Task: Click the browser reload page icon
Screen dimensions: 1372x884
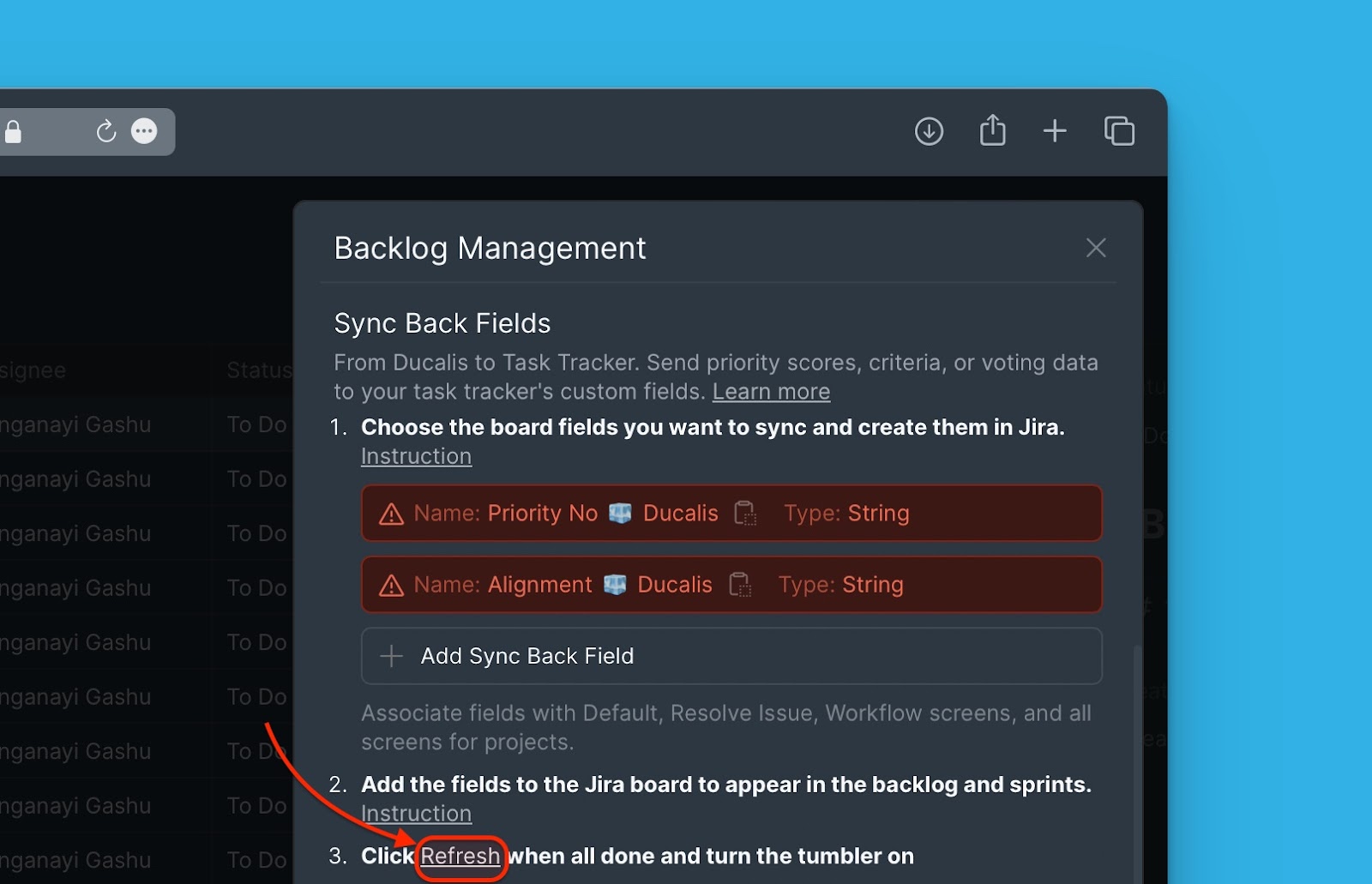Action: point(105,131)
